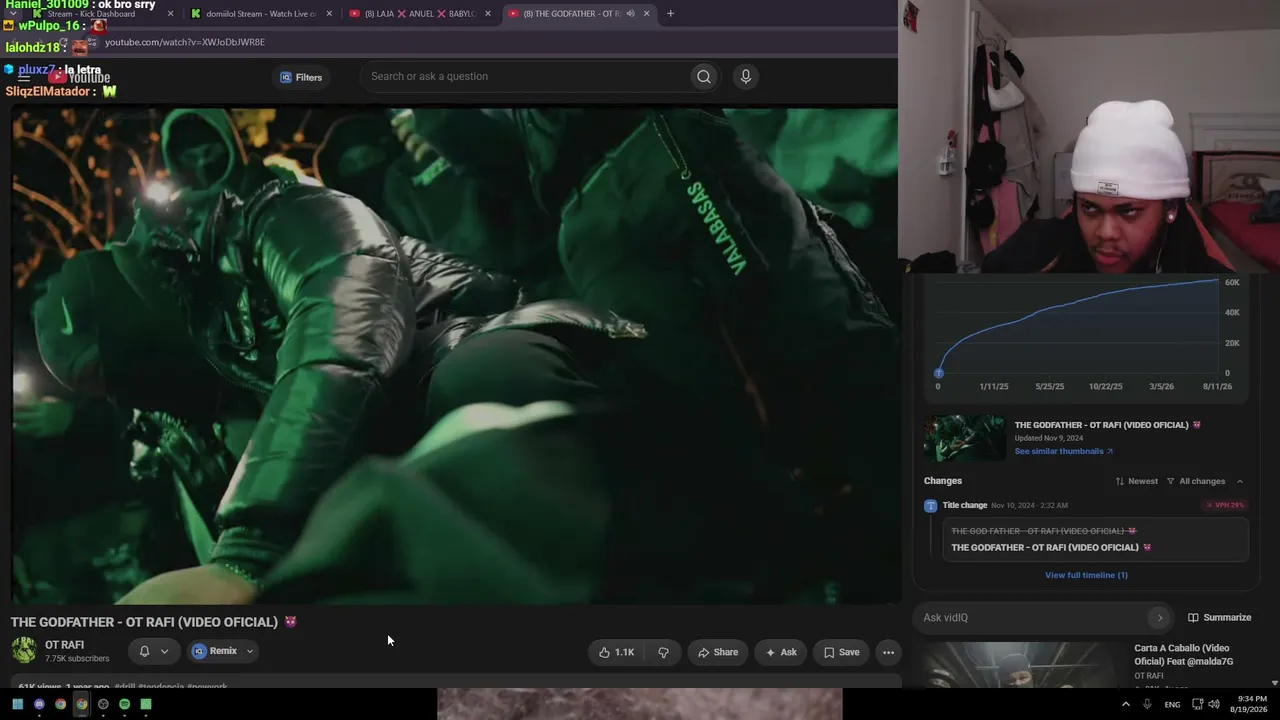Click the Summarize button
This screenshot has height=720, width=1280.
[1219, 618]
